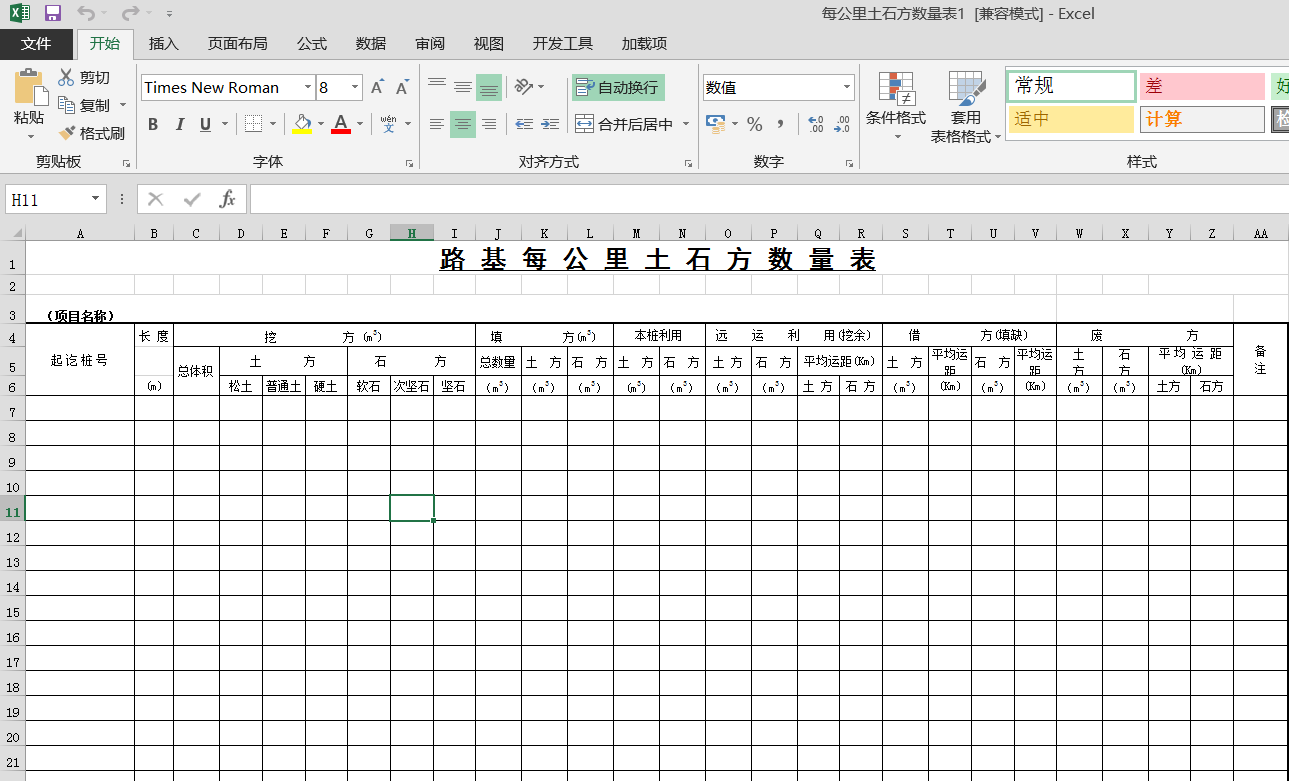Image resolution: width=1289 pixels, height=781 pixels.
Task: Open the font name dropdown
Action: point(308,88)
